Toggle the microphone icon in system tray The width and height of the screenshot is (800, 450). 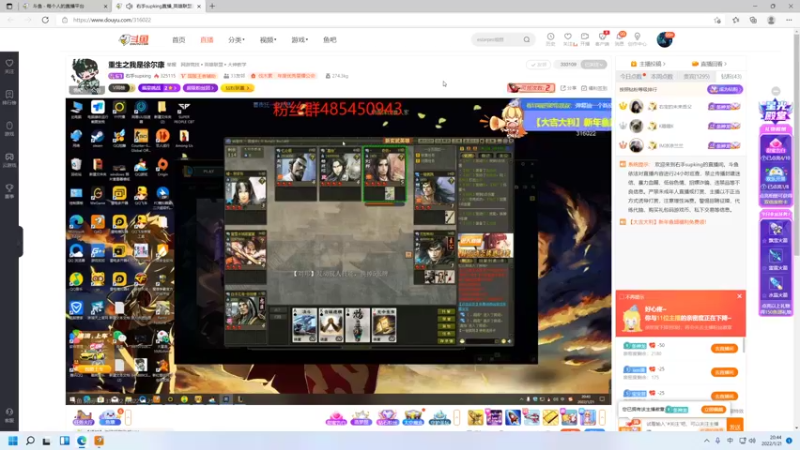(718, 441)
